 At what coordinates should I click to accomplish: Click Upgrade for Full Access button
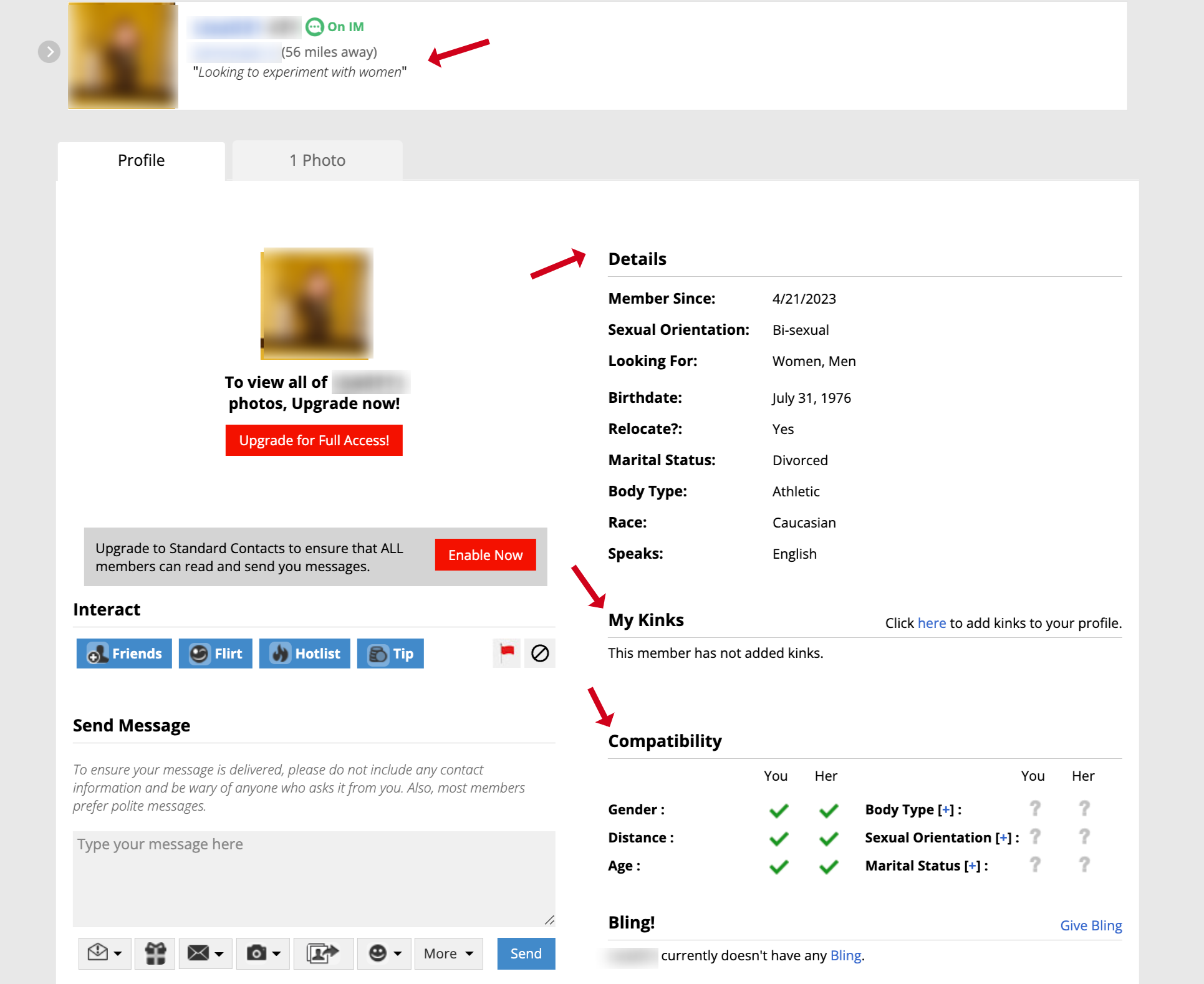314,440
